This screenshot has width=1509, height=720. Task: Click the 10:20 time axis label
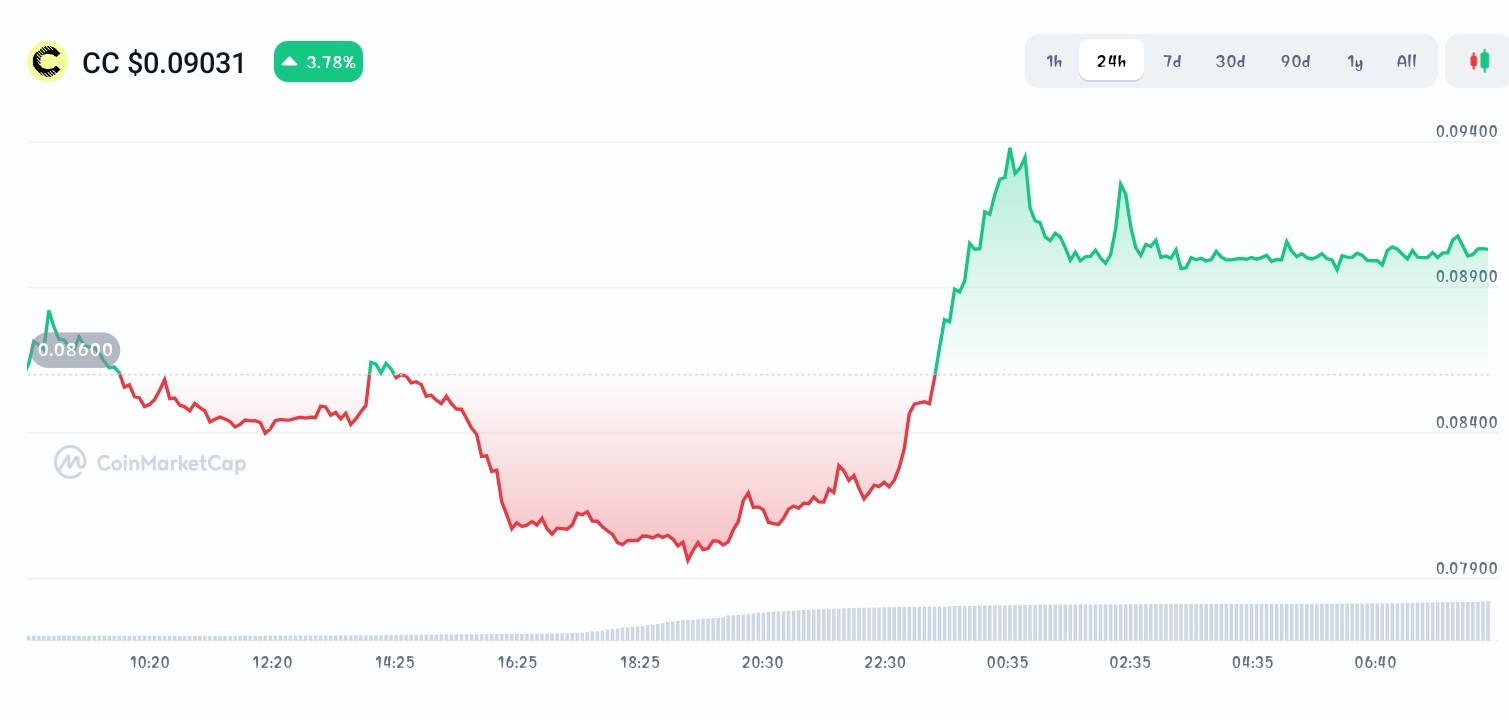[150, 662]
